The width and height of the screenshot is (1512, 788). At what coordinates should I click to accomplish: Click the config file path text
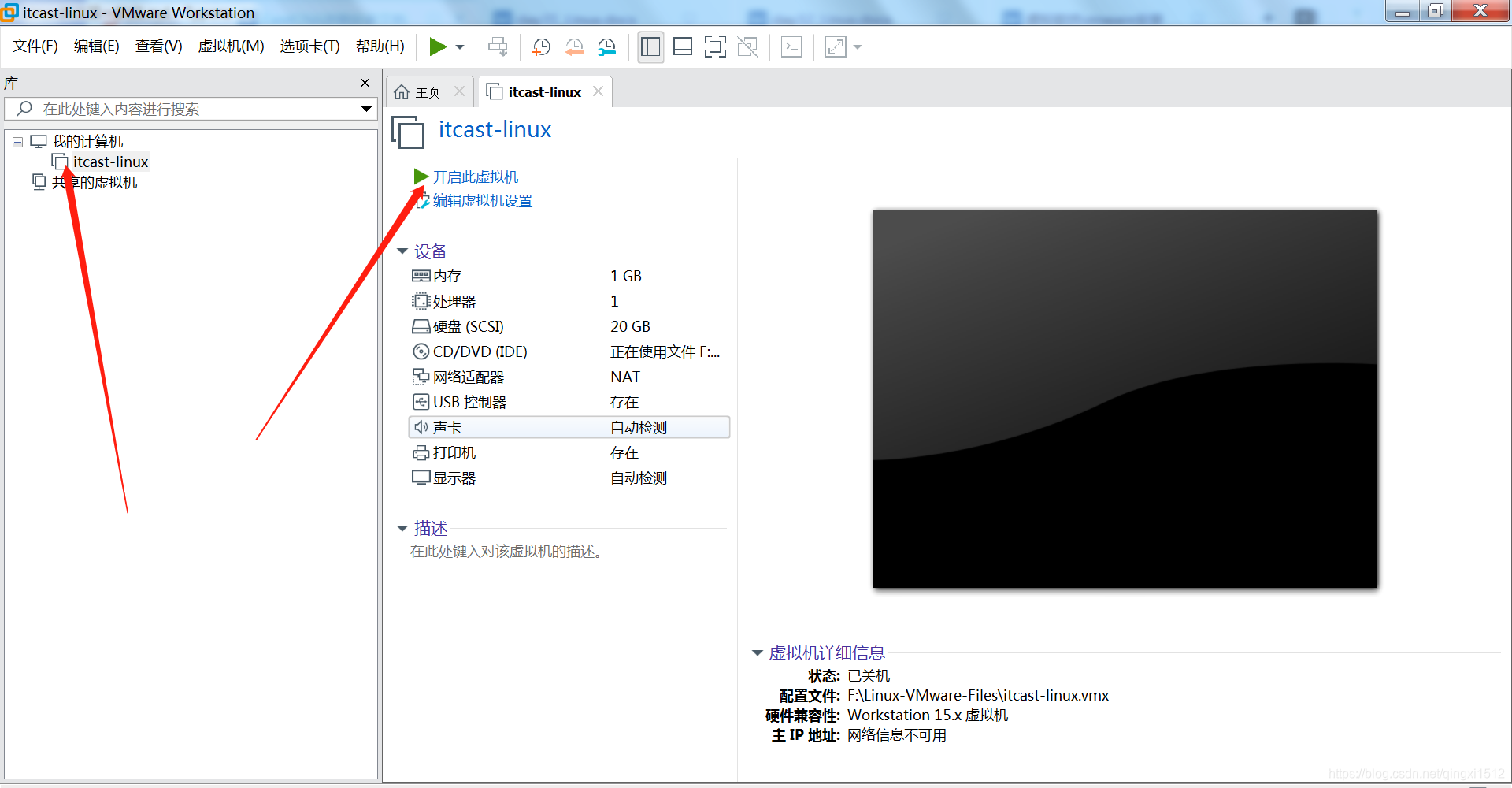(x=978, y=696)
